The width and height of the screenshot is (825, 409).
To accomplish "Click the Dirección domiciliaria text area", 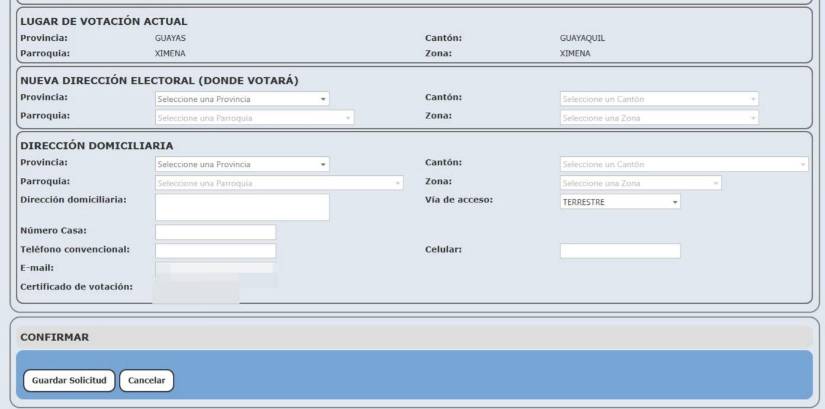I will (242, 207).
